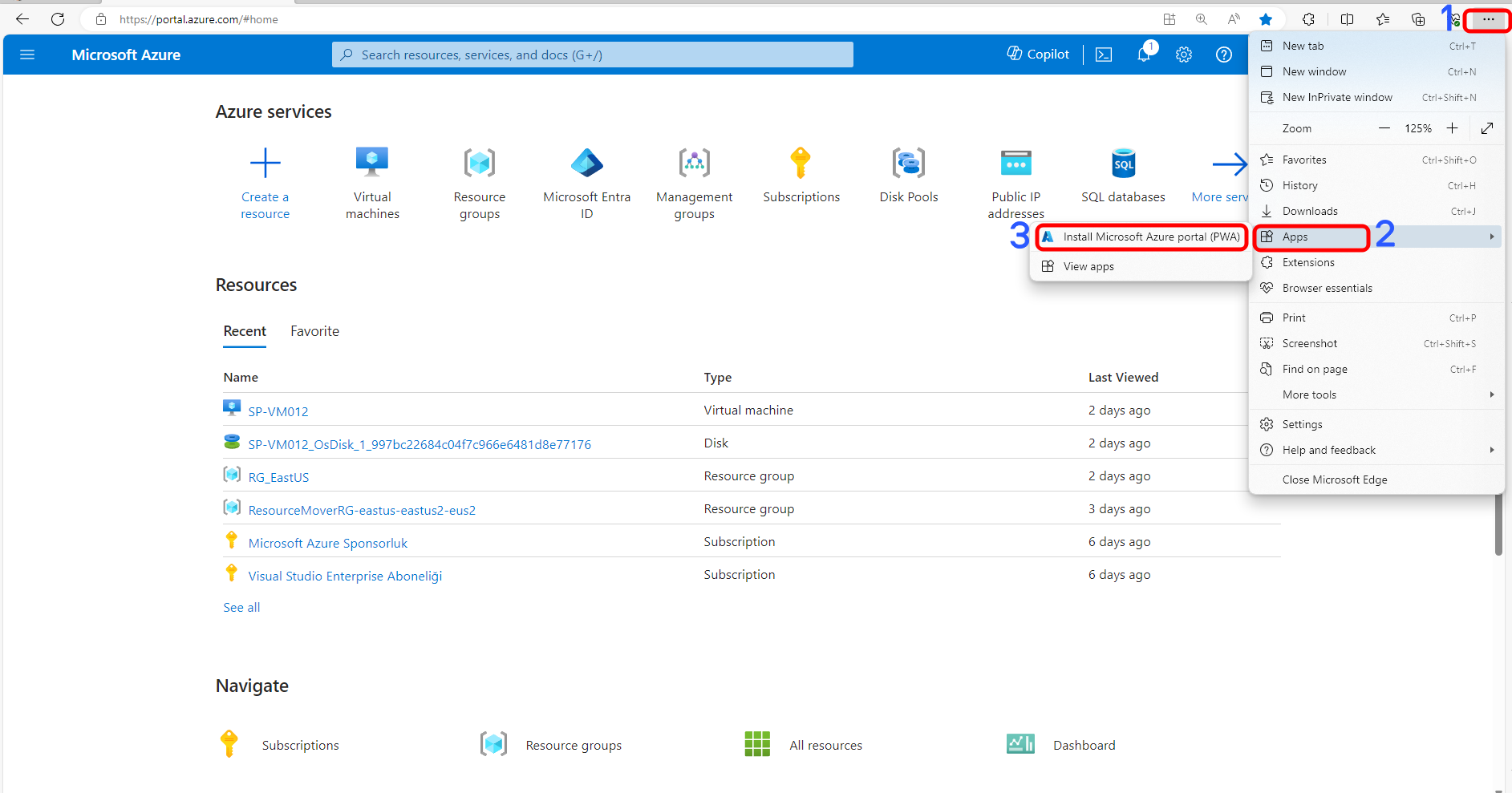Image resolution: width=1512 pixels, height=793 pixels.
Task: Open the SP-VM012 virtual machine link
Action: coord(278,411)
